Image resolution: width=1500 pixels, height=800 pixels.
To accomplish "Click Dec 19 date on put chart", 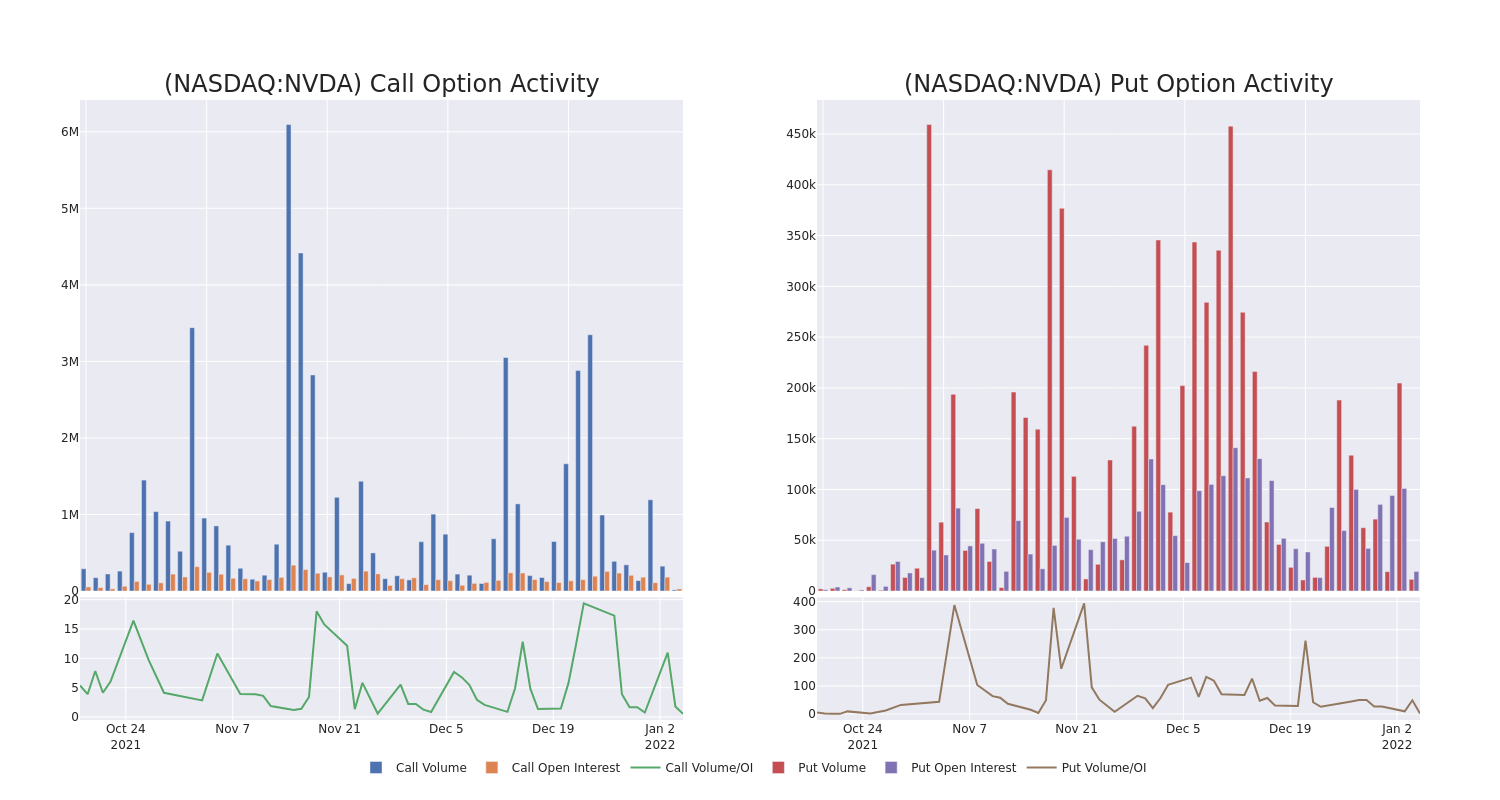I will point(1290,729).
